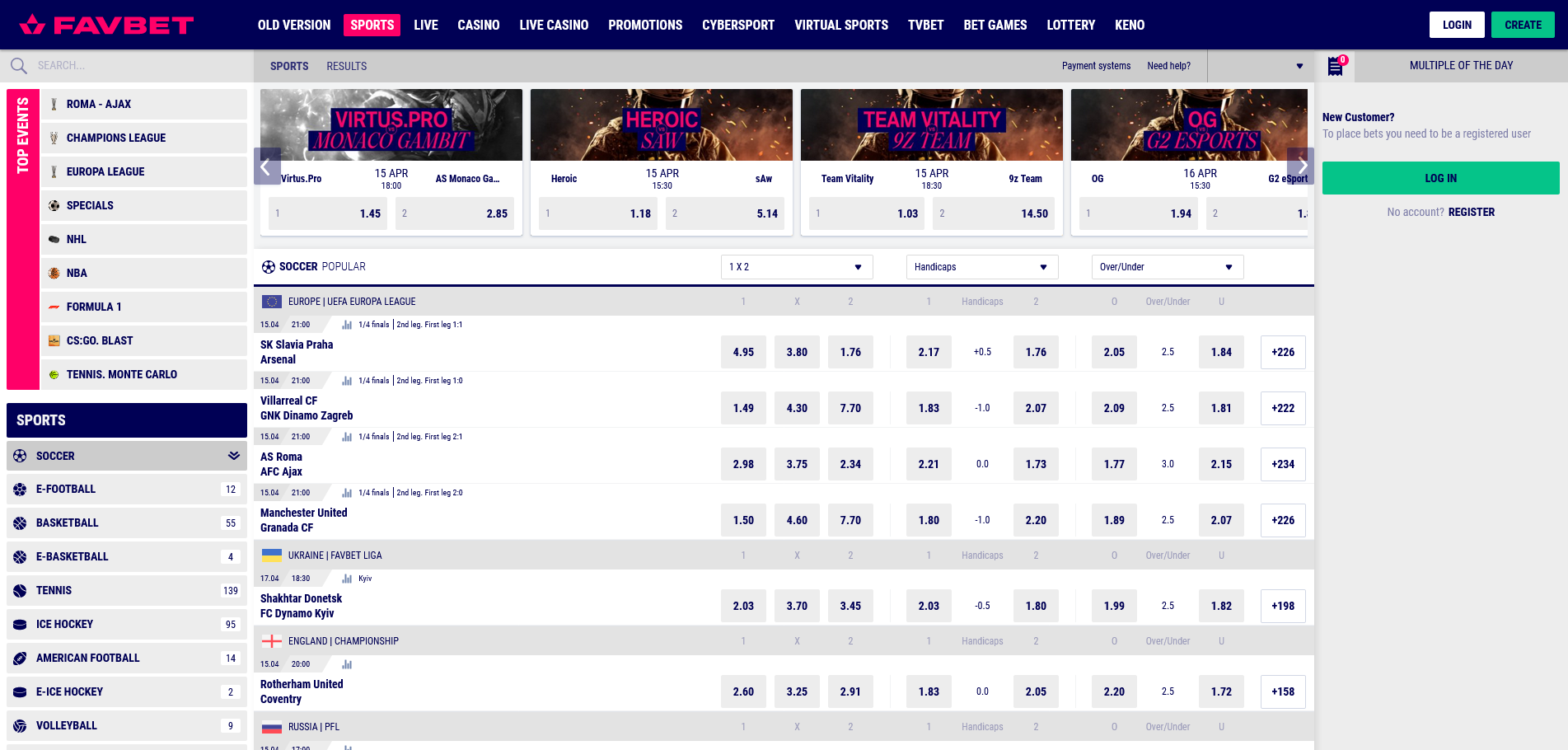Go to the Live section

pos(426,25)
